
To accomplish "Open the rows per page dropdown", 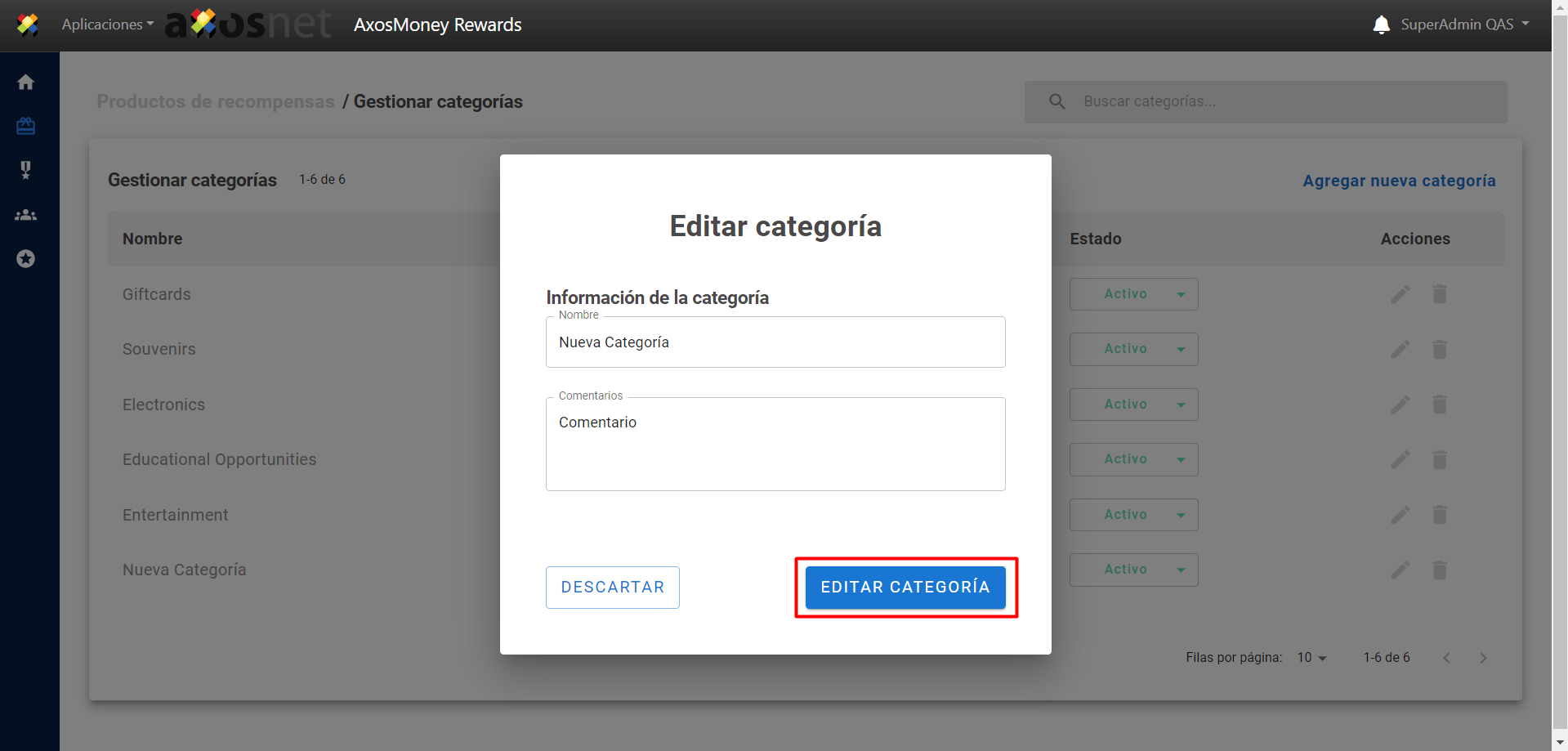I will pos(1311,658).
